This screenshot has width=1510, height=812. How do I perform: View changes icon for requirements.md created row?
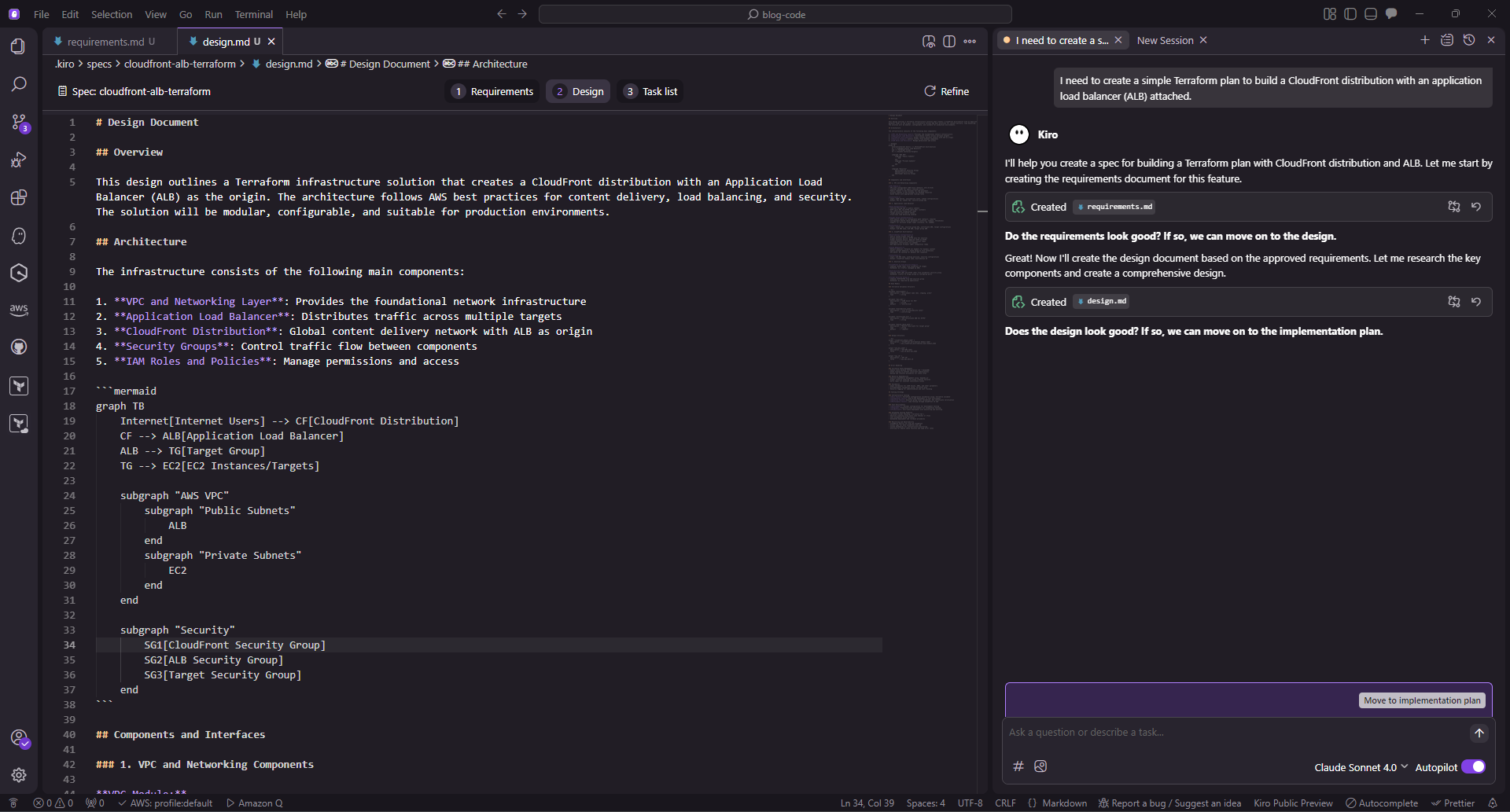1454,207
